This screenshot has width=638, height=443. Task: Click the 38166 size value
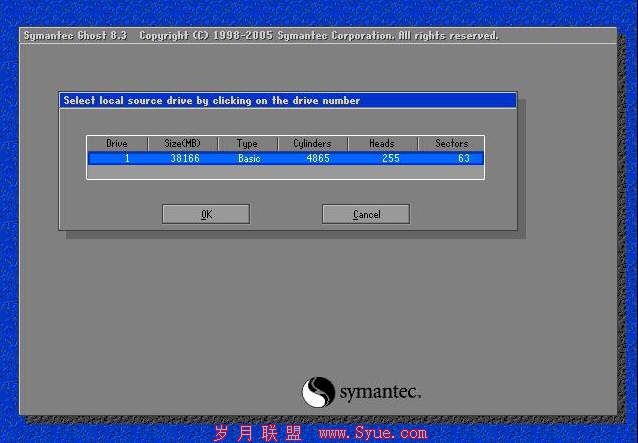tap(185, 158)
